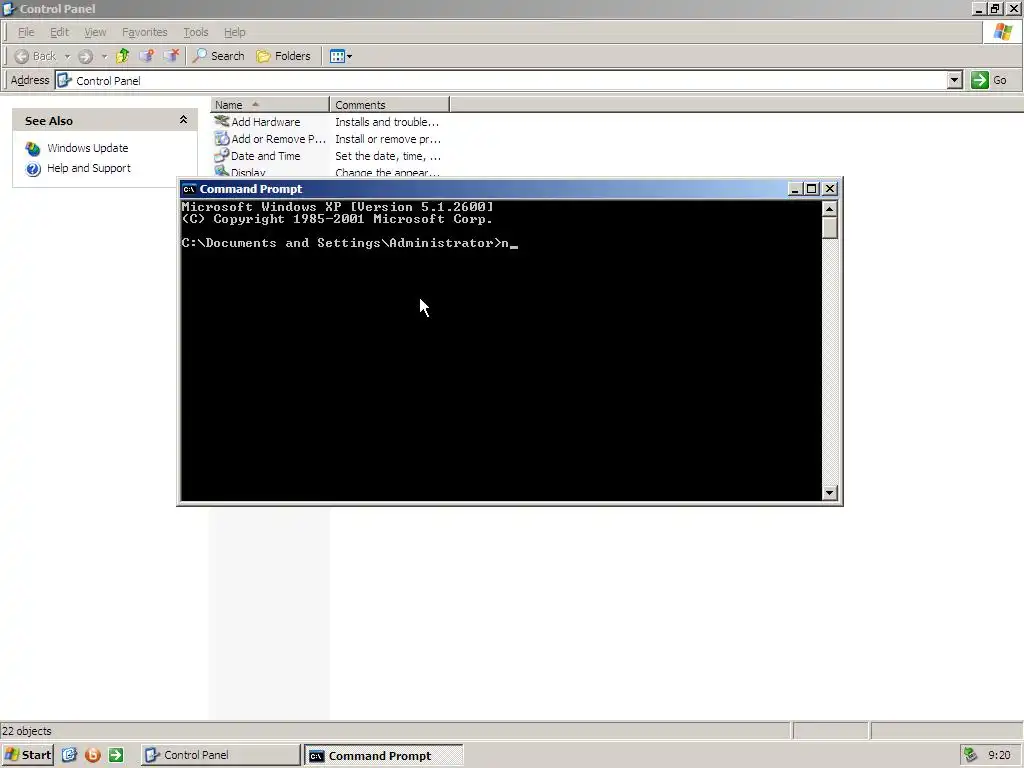
Task: Minimize the Command Prompt window
Action: tap(795, 189)
